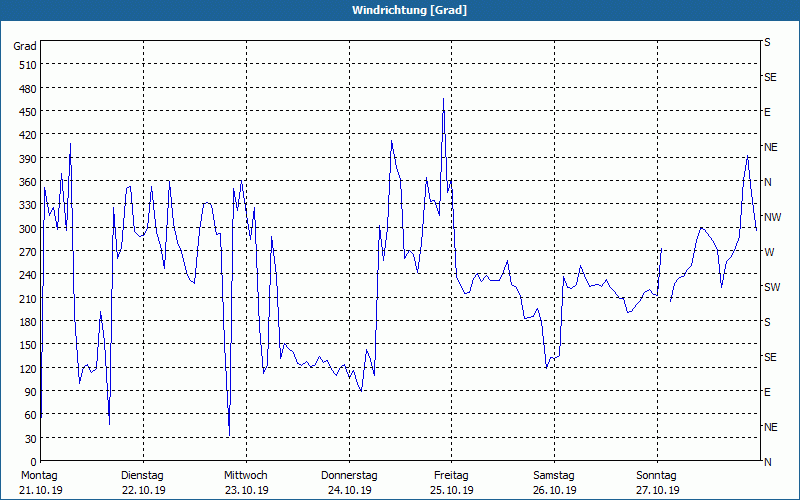Image resolution: width=800 pixels, height=500 pixels.
Task: Click the date 25.10.19
Action: tap(452, 490)
